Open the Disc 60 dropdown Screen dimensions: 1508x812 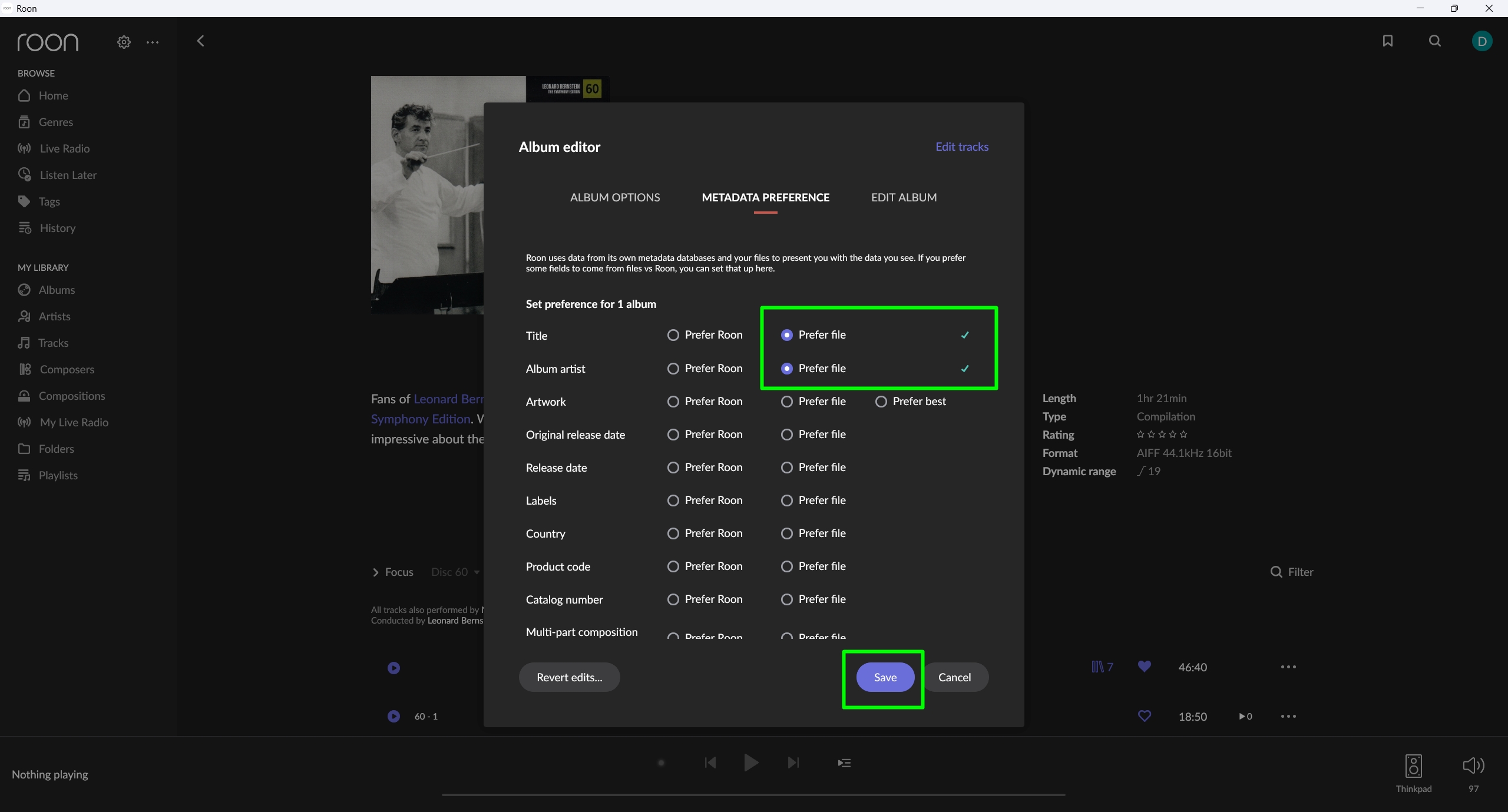tap(455, 572)
